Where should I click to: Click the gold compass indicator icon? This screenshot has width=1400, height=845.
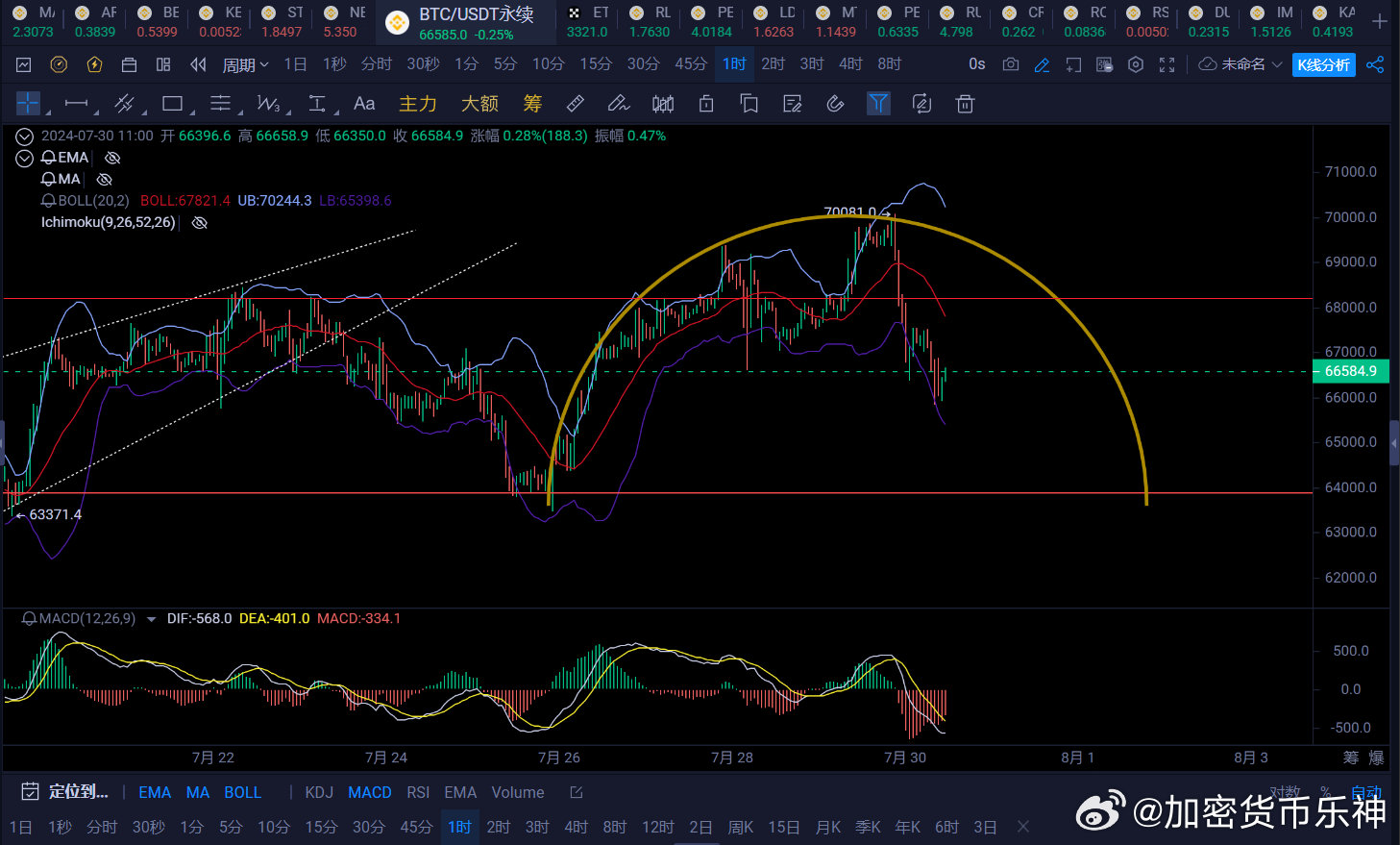tap(59, 64)
